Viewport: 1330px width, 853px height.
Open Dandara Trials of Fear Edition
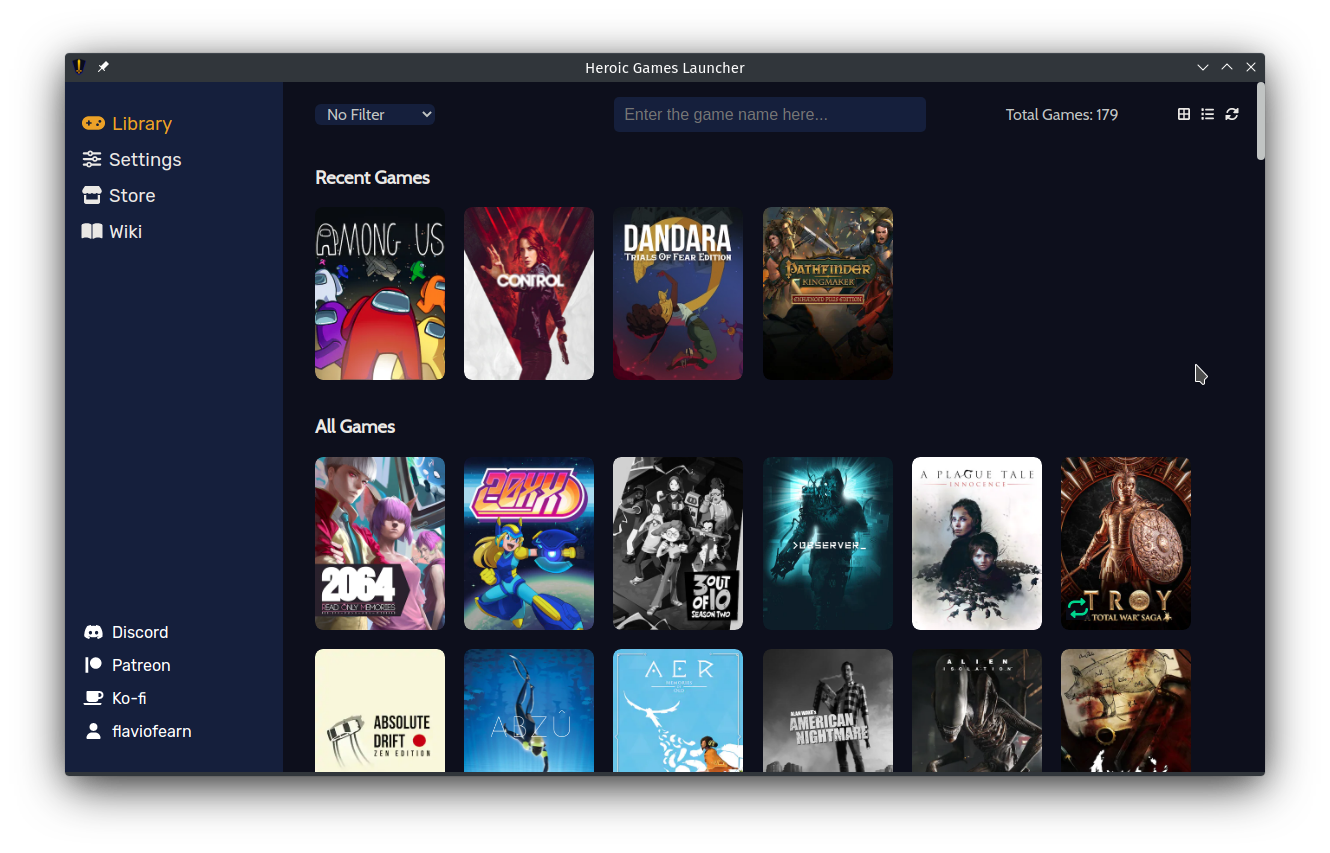[x=678, y=293]
